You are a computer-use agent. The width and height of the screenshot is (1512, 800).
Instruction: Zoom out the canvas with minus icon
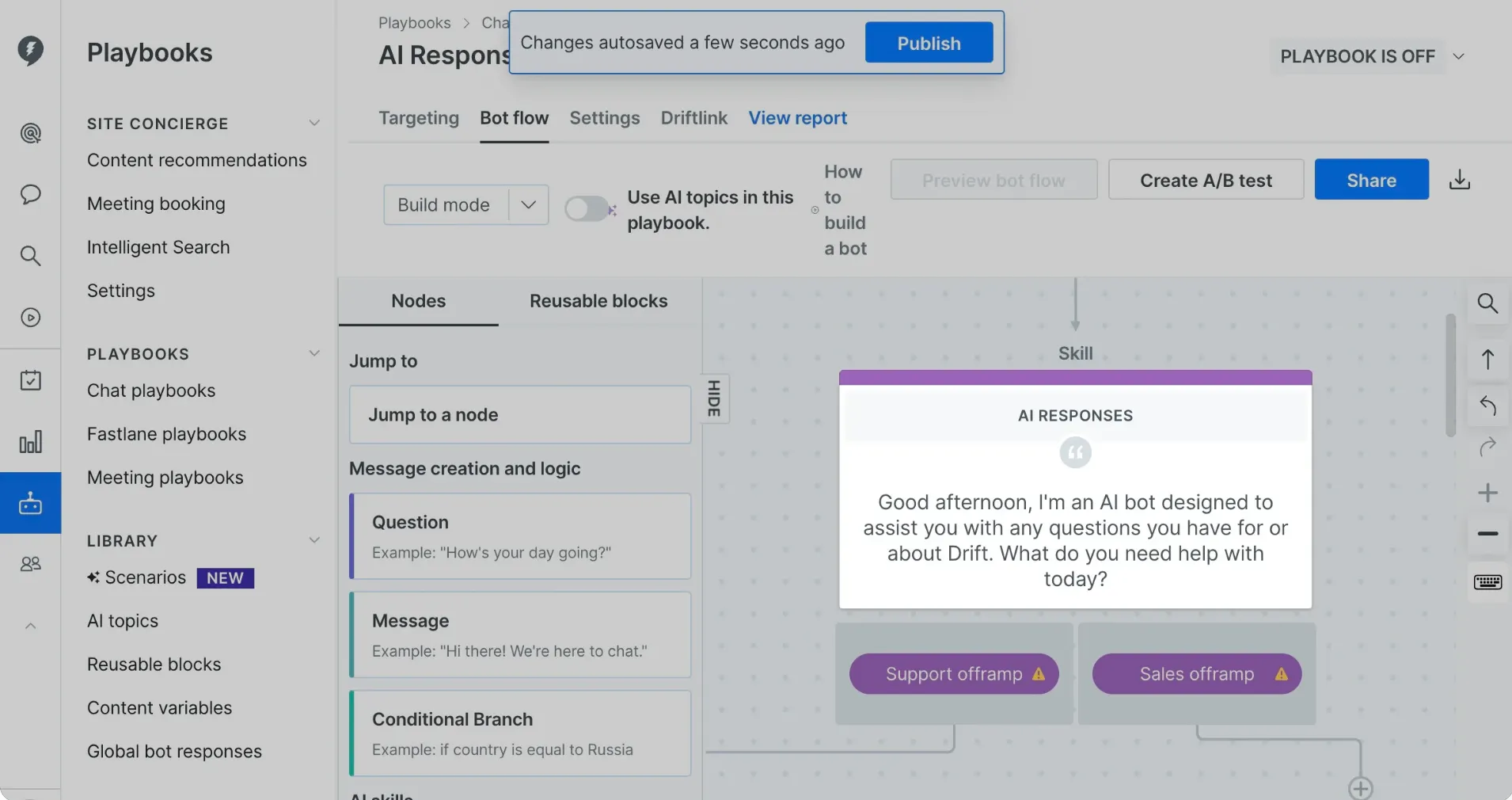1487,534
